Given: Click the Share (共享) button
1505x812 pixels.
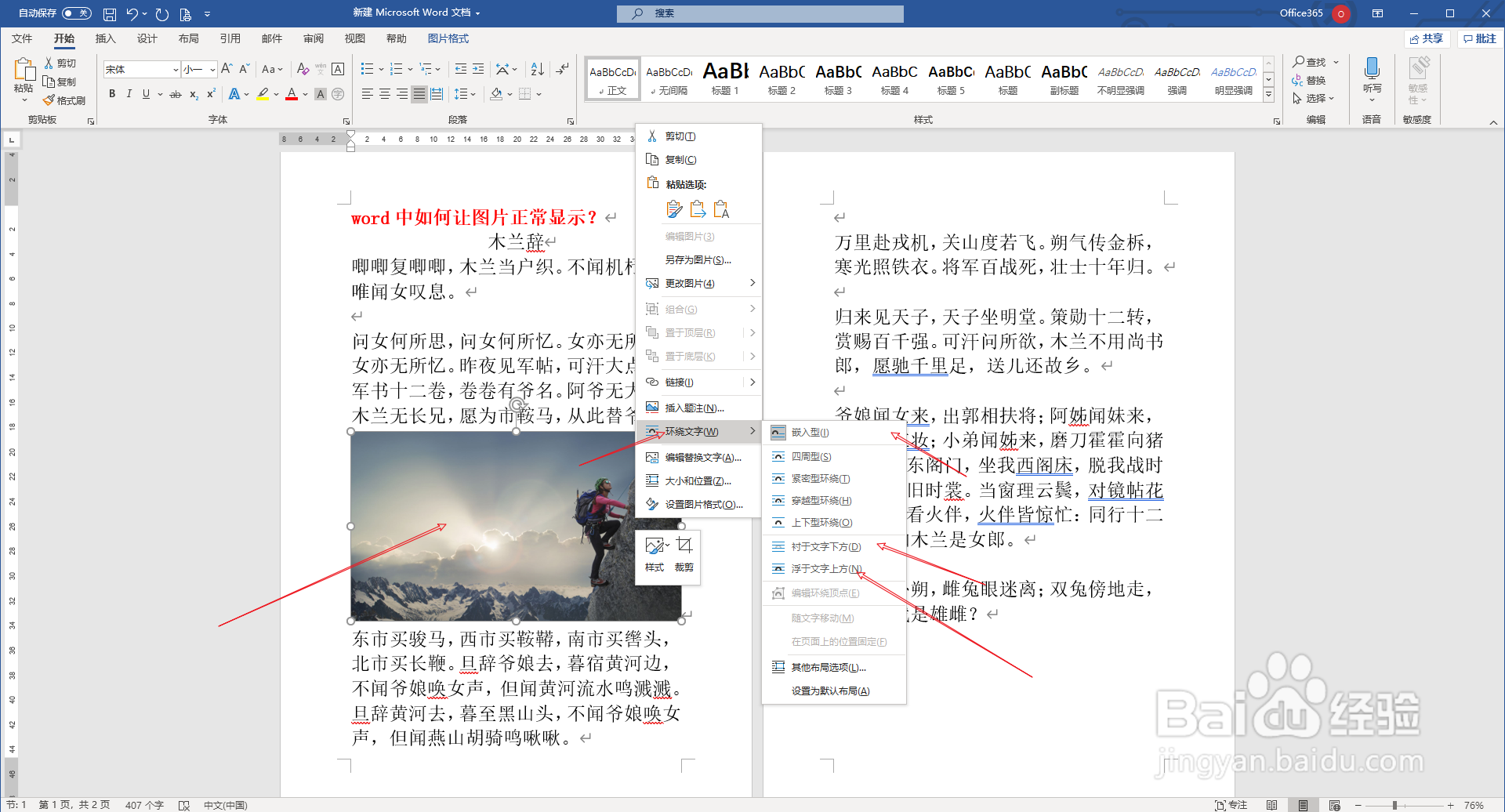Looking at the screenshot, I should pos(1427,38).
